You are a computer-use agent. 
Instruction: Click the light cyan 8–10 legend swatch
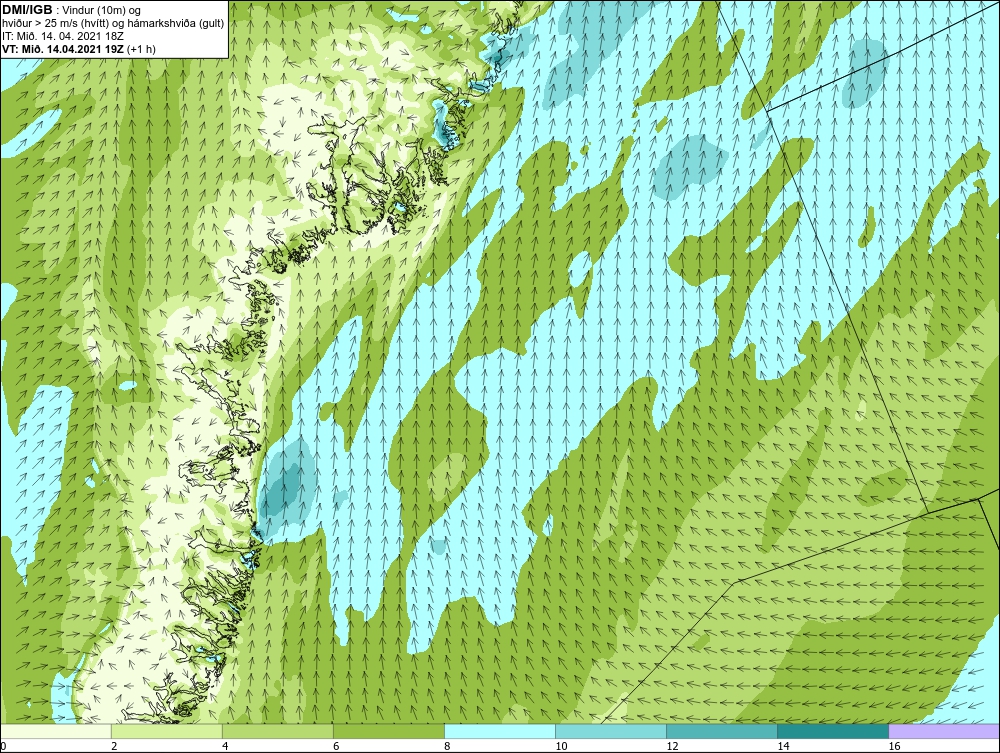pos(499,731)
